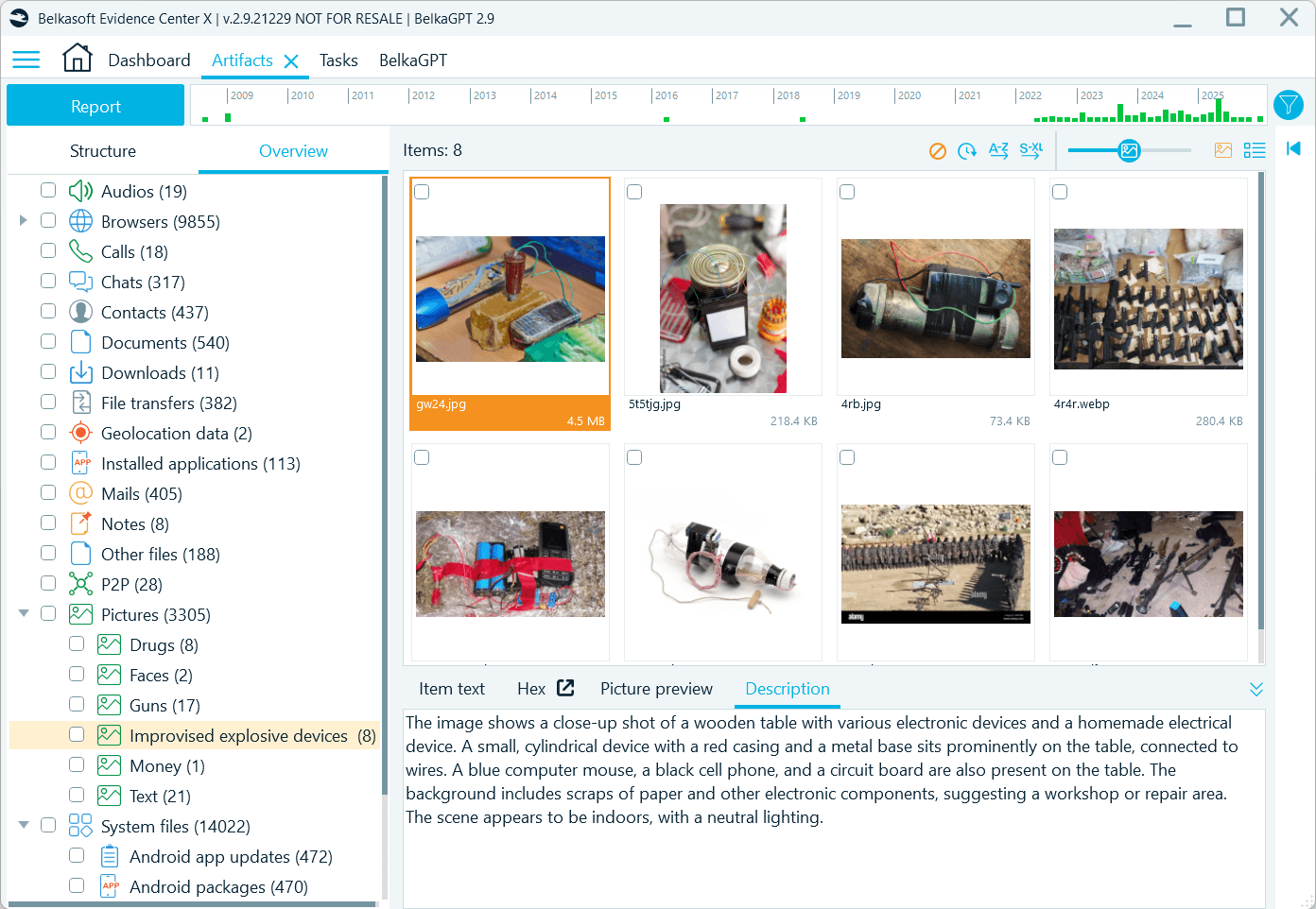Switch to list view icon

(1255, 149)
